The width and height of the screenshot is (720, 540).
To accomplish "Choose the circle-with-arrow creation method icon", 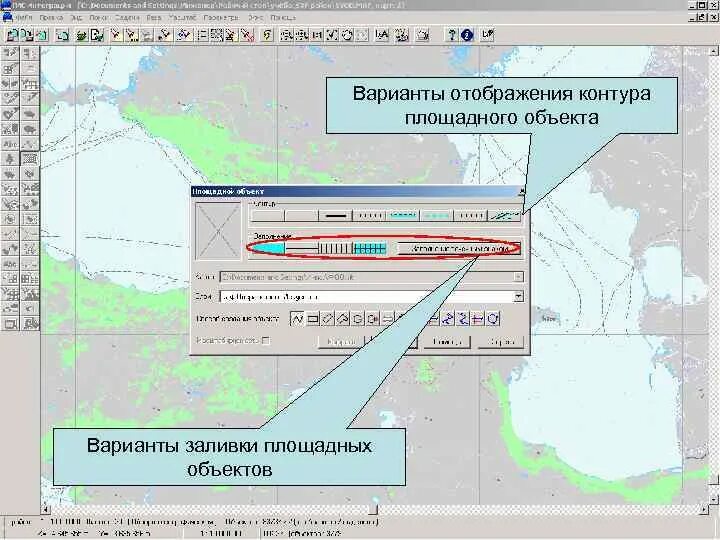I will [x=373, y=318].
